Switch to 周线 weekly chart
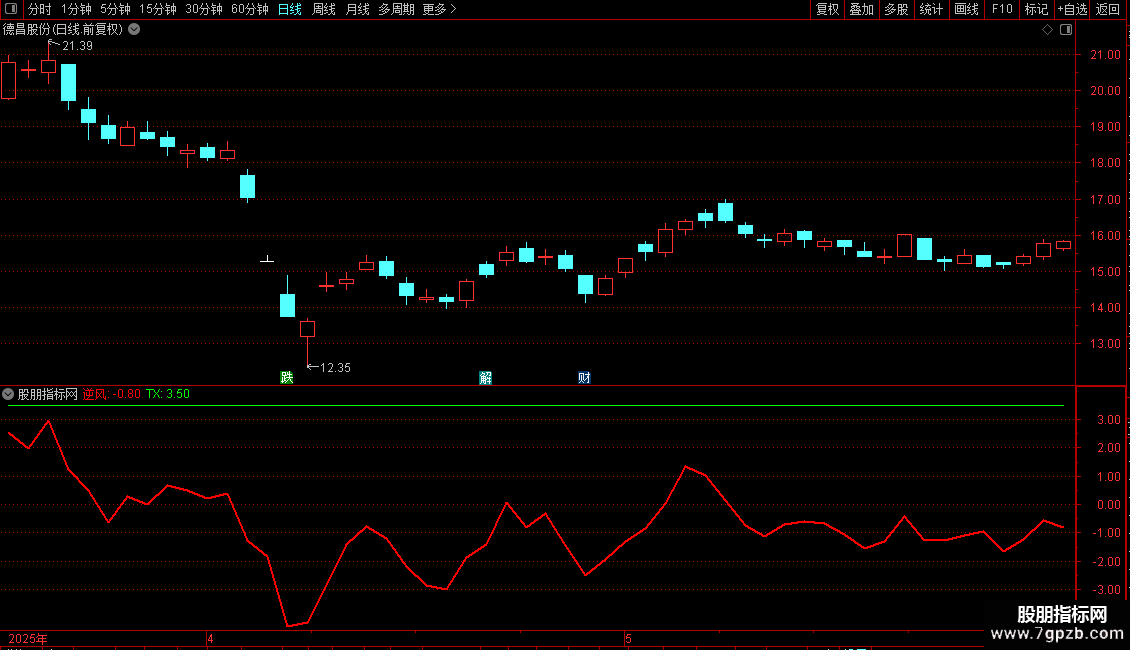Image resolution: width=1130 pixels, height=650 pixels. (x=324, y=9)
